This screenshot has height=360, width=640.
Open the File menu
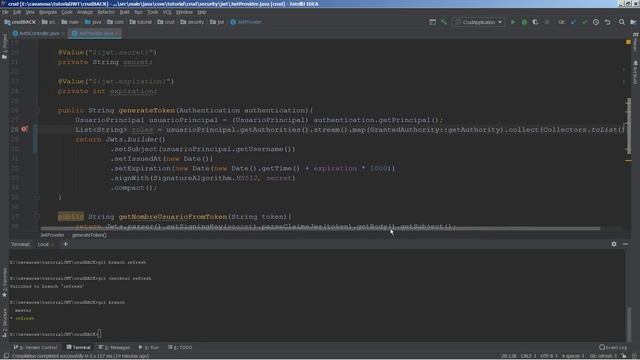[5, 12]
